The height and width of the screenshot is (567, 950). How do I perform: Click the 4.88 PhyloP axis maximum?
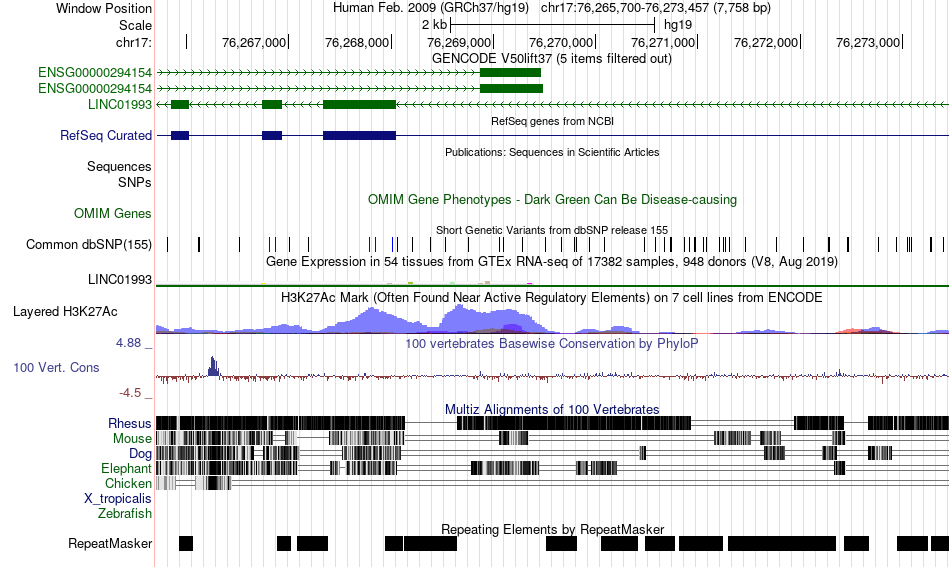(129, 343)
